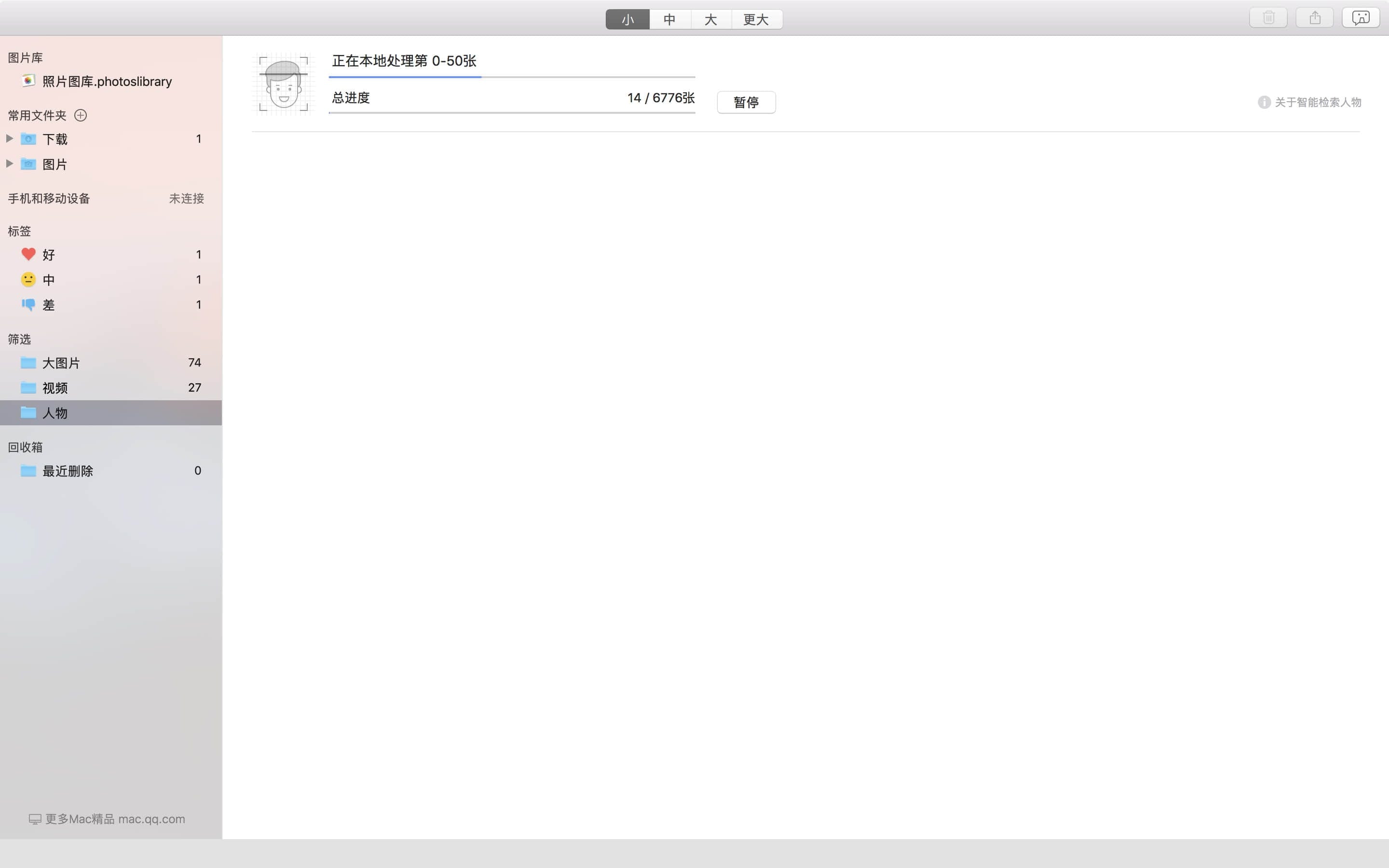Click the 74 count next to 大图片
The height and width of the screenshot is (868, 1389).
coord(194,362)
